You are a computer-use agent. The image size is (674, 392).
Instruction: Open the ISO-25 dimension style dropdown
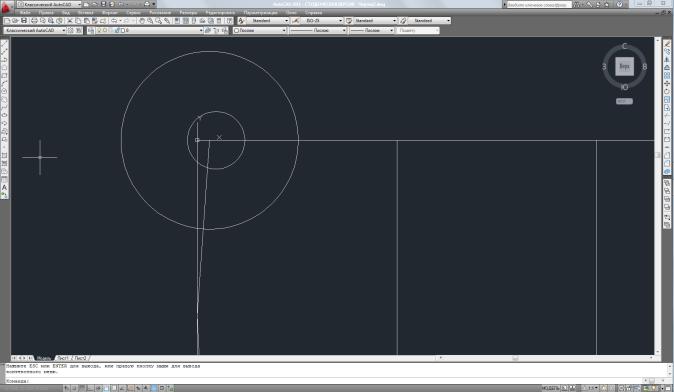(322, 21)
